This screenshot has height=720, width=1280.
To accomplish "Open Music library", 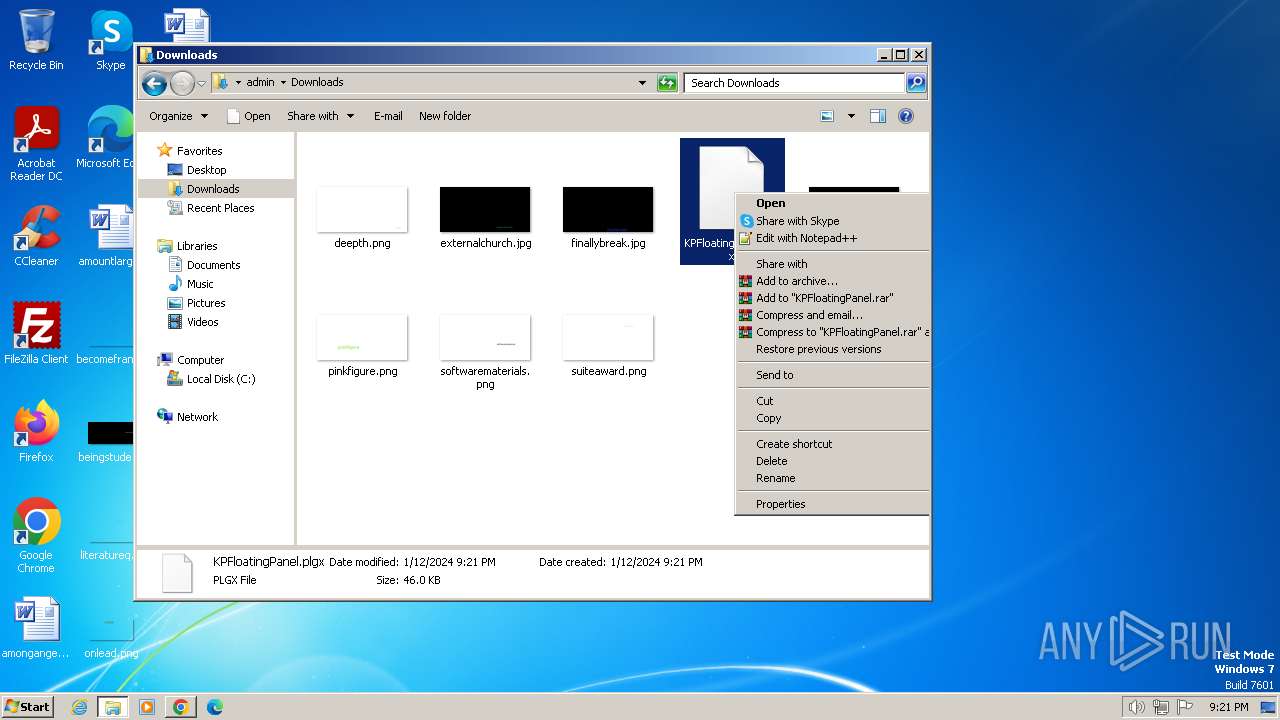I will (200, 284).
